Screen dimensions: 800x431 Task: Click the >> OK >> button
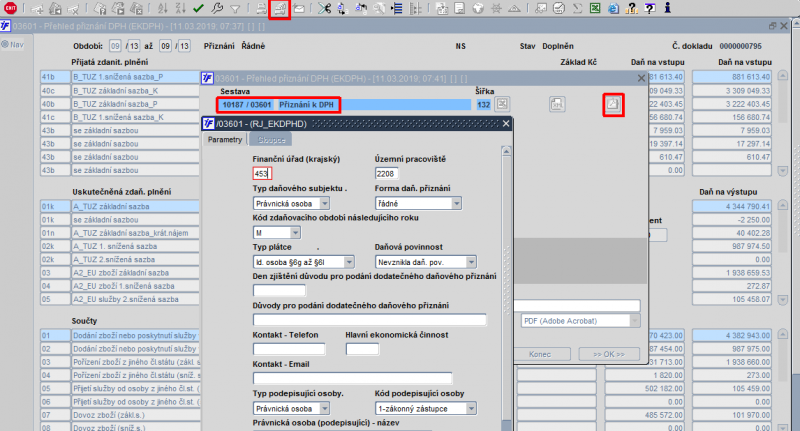(x=609, y=354)
